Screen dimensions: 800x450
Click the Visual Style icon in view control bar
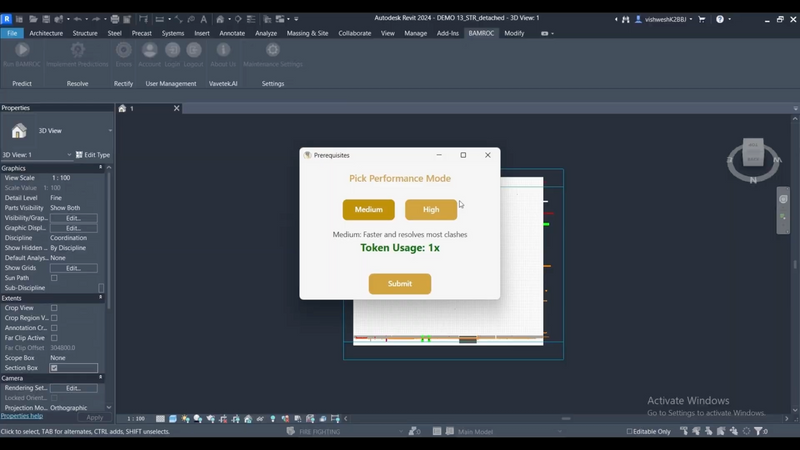click(x=173, y=418)
